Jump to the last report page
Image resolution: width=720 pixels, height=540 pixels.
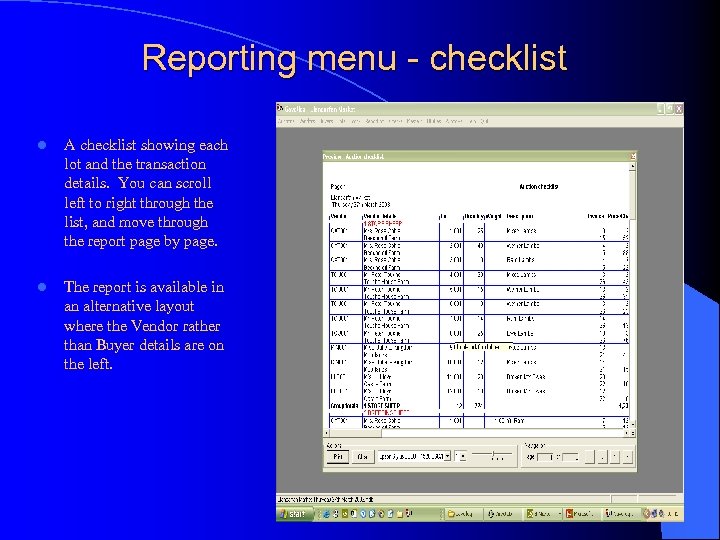pyautogui.click(x=628, y=457)
